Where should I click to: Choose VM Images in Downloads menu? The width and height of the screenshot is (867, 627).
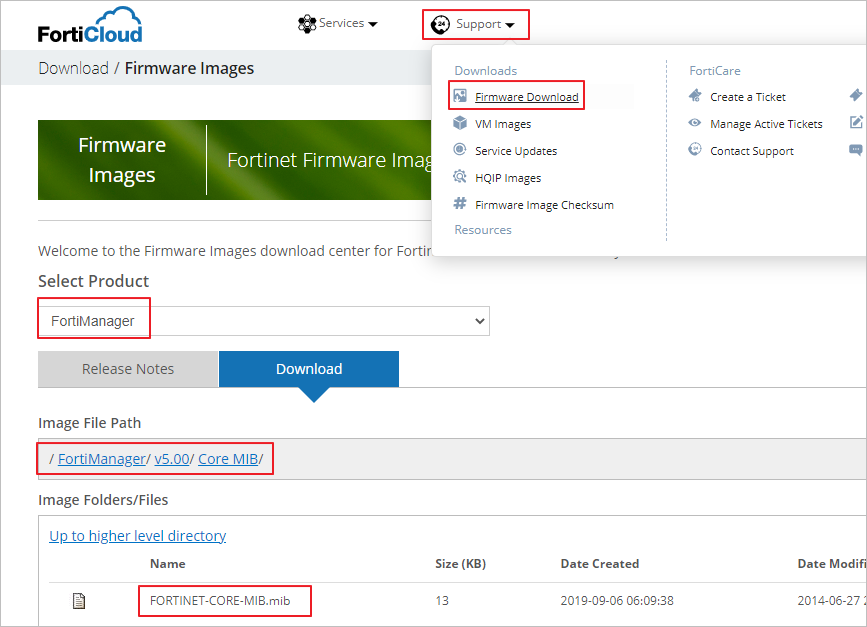tap(503, 124)
